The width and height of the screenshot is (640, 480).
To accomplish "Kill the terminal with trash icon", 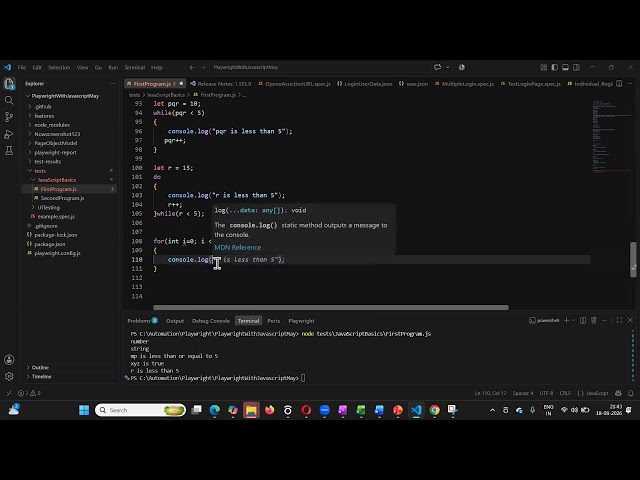I will click(594, 320).
